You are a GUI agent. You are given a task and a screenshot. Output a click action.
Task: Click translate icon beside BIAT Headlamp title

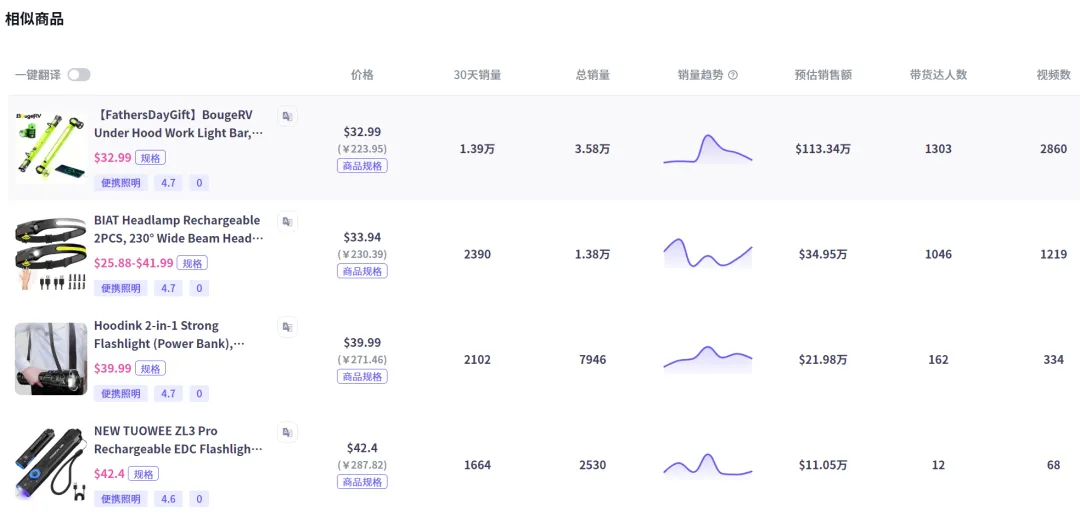(x=287, y=222)
